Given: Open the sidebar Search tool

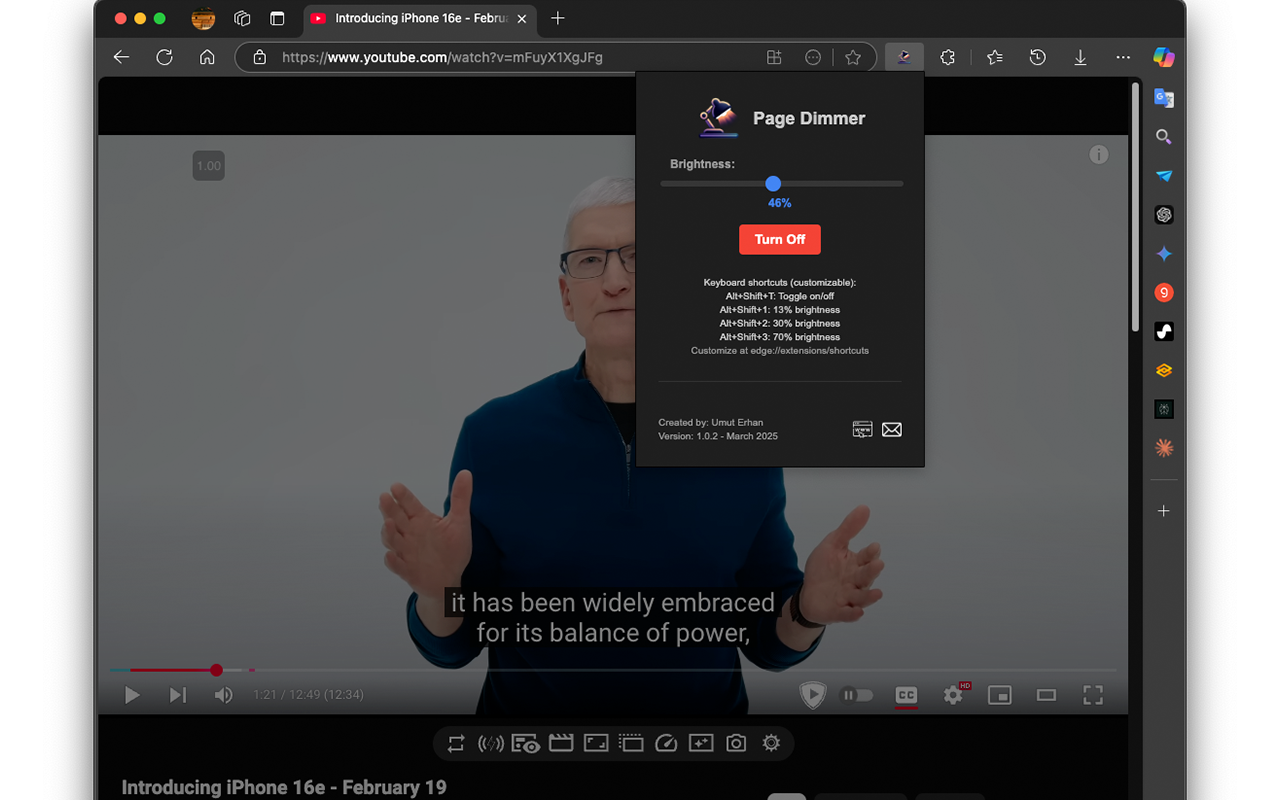Looking at the screenshot, I should [1164, 137].
